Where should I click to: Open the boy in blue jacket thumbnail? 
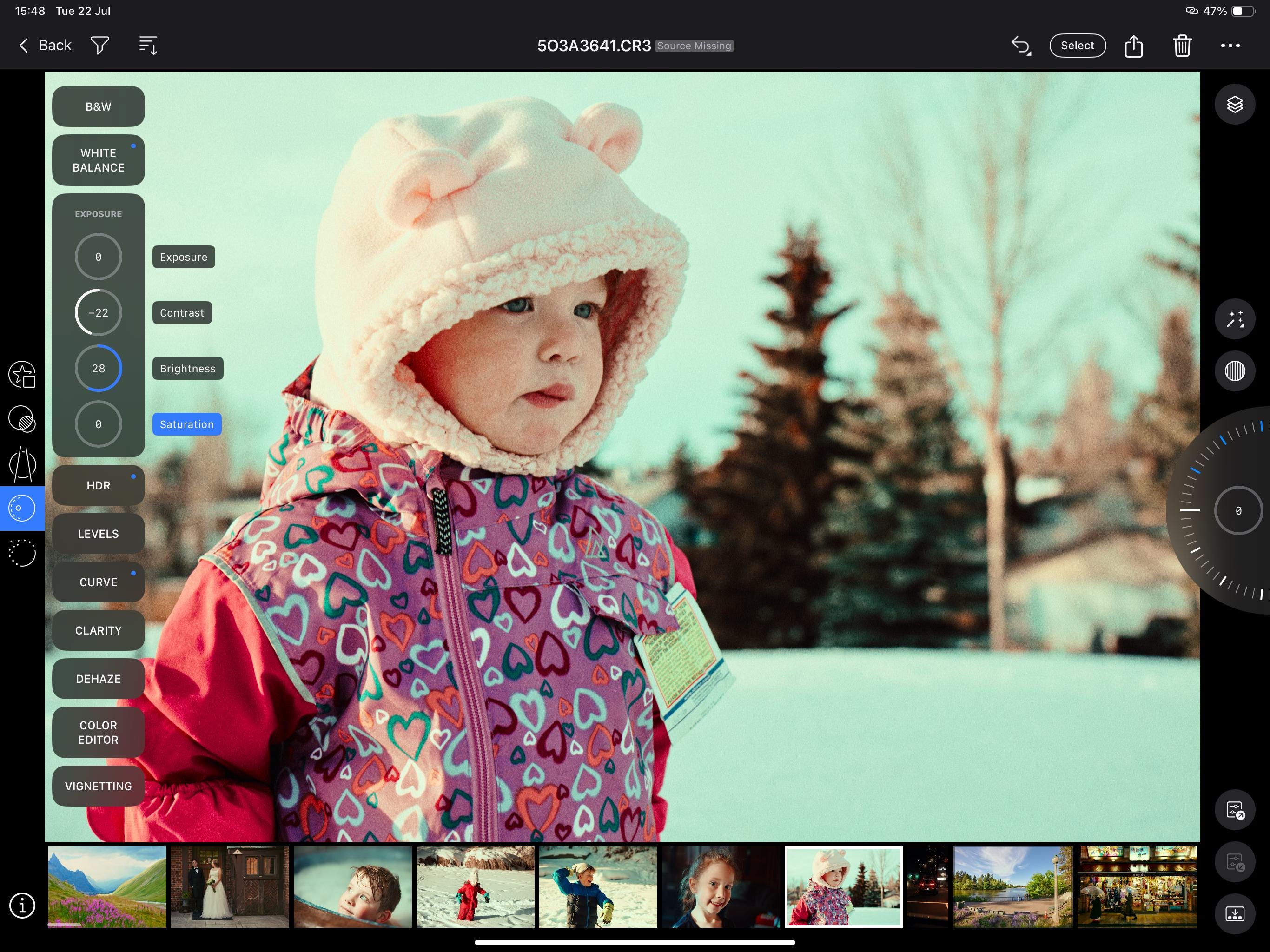(598, 886)
